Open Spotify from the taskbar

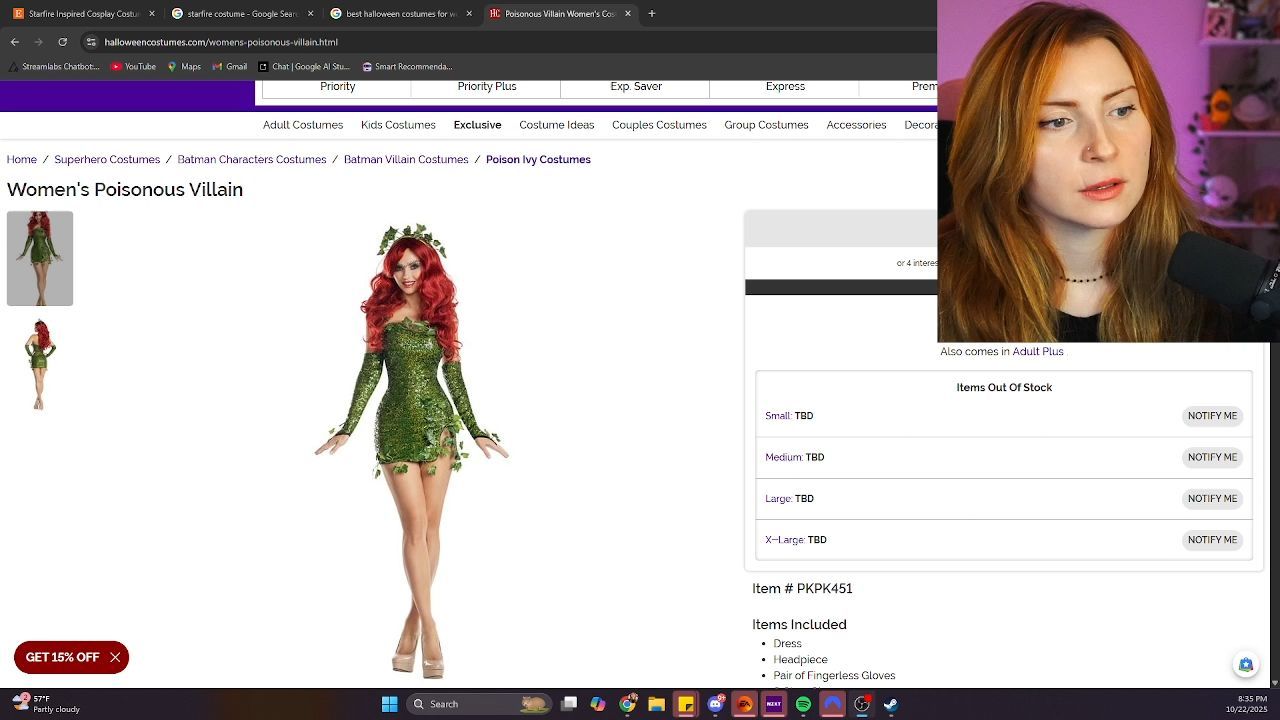coord(803,704)
